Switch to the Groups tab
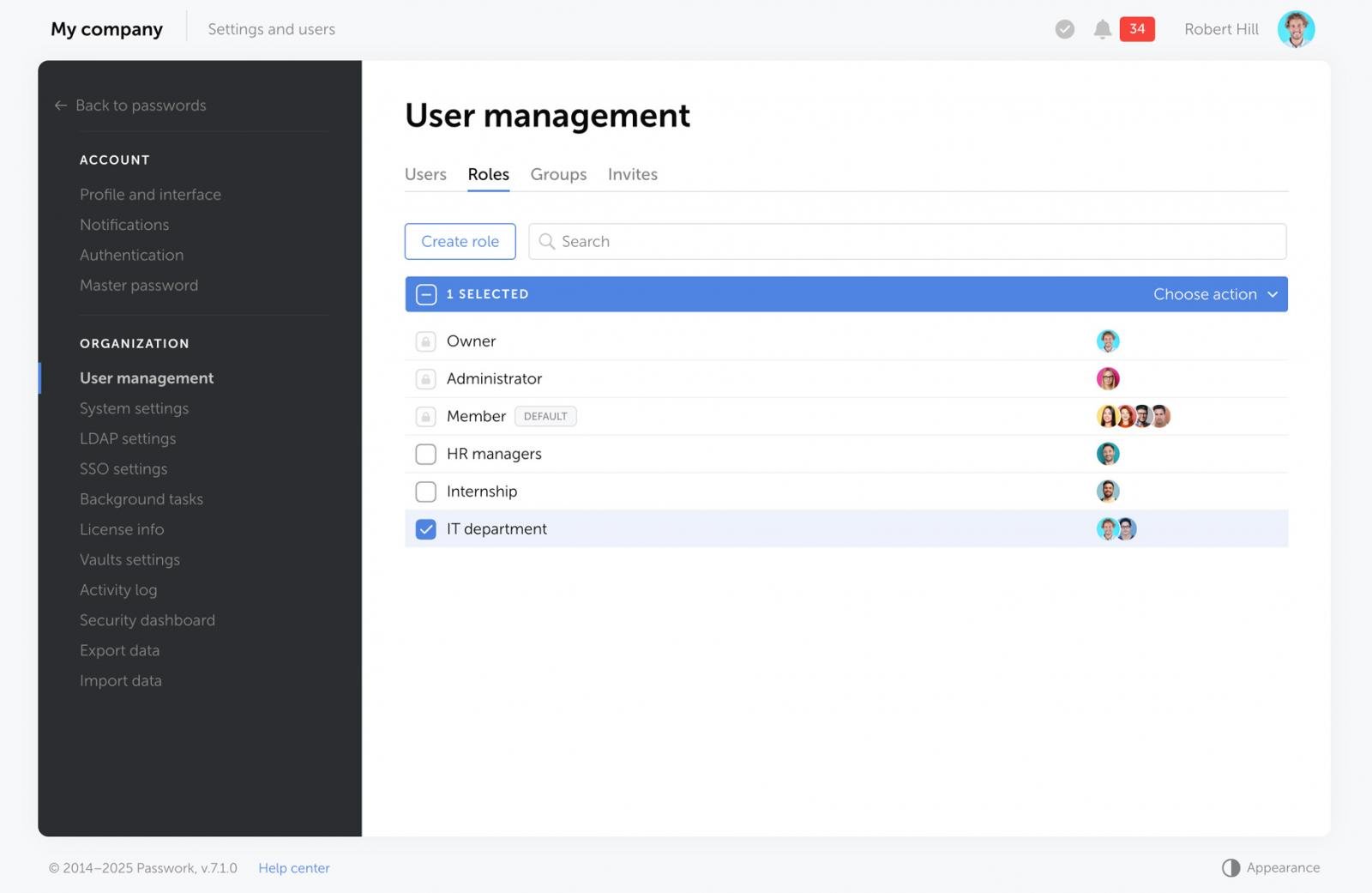 558,174
